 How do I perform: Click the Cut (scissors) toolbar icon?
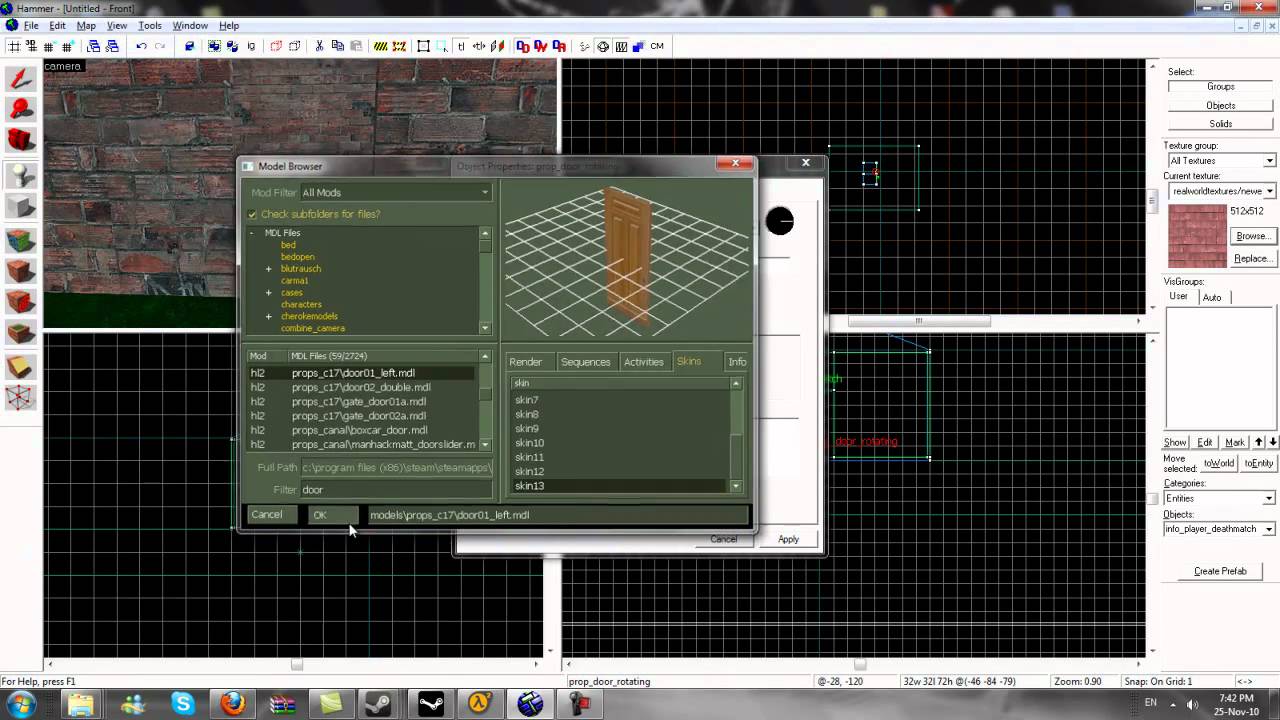coord(319,46)
